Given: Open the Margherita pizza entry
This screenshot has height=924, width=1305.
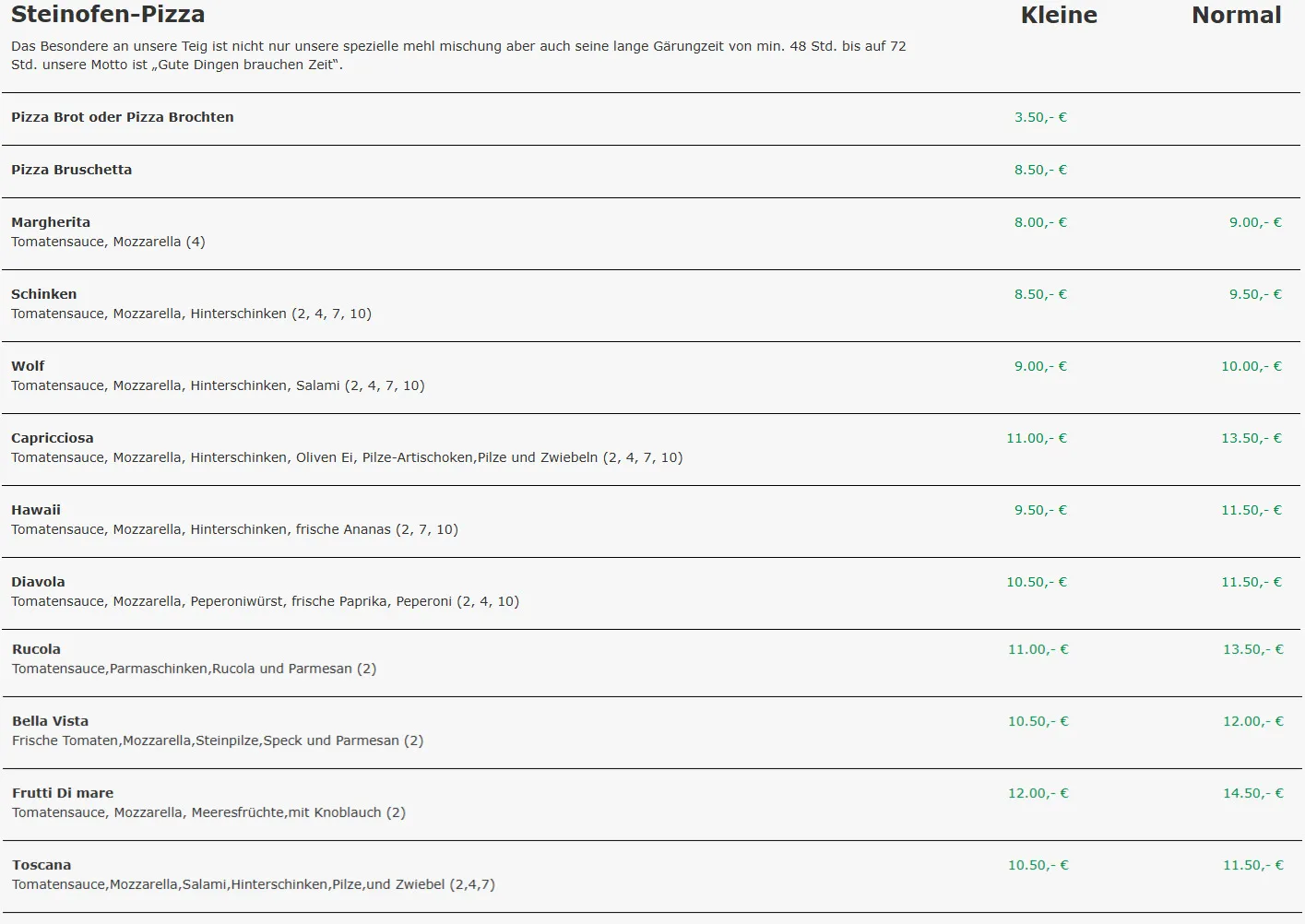Looking at the screenshot, I should 51,222.
